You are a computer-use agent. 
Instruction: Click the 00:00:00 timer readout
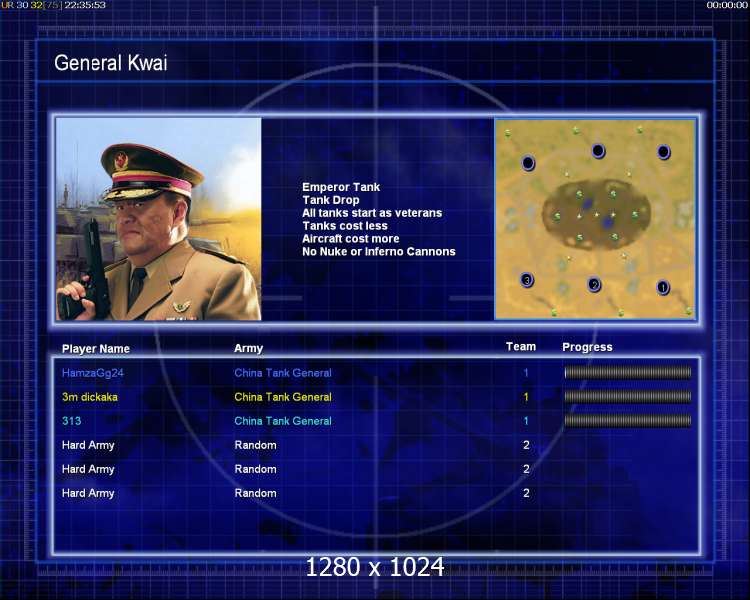pyautogui.click(x=727, y=5)
